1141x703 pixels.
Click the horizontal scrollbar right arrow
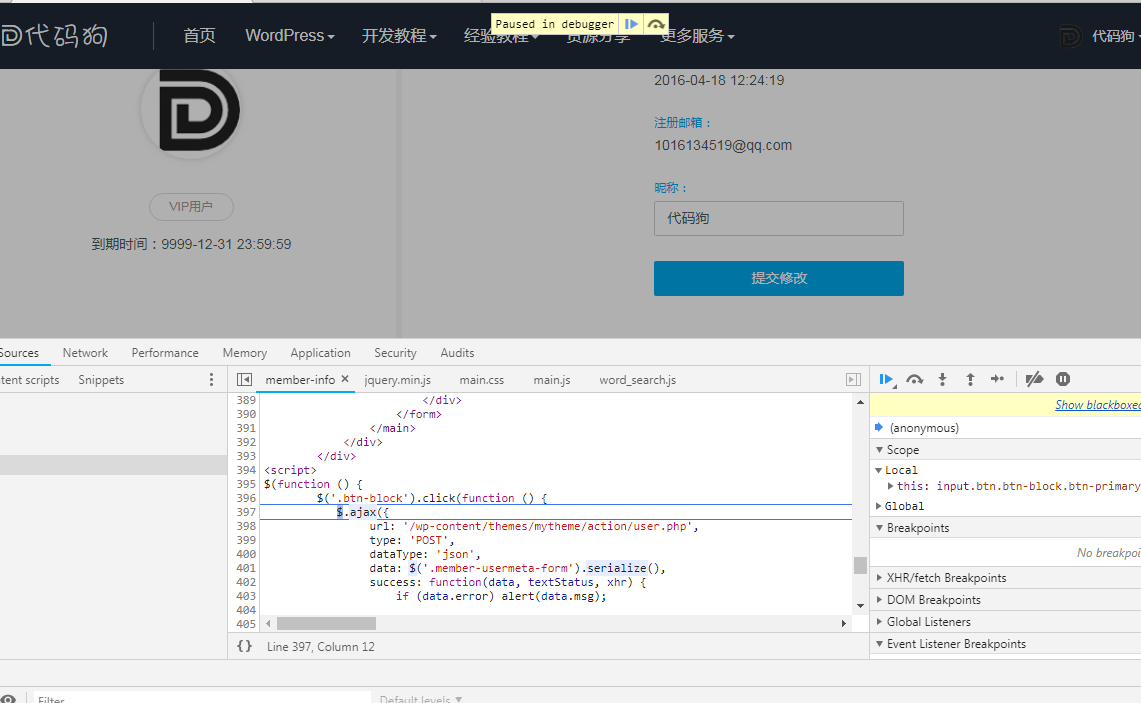coord(843,624)
